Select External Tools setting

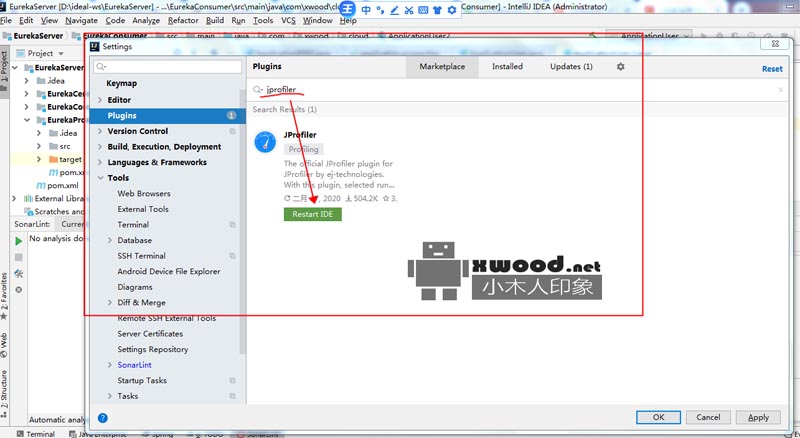pyautogui.click(x=143, y=209)
